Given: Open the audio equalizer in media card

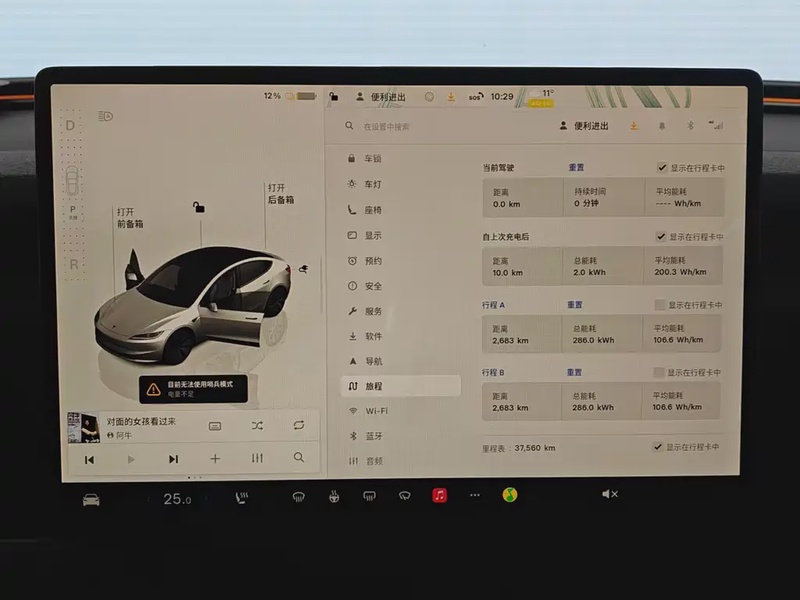Looking at the screenshot, I should point(257,459).
